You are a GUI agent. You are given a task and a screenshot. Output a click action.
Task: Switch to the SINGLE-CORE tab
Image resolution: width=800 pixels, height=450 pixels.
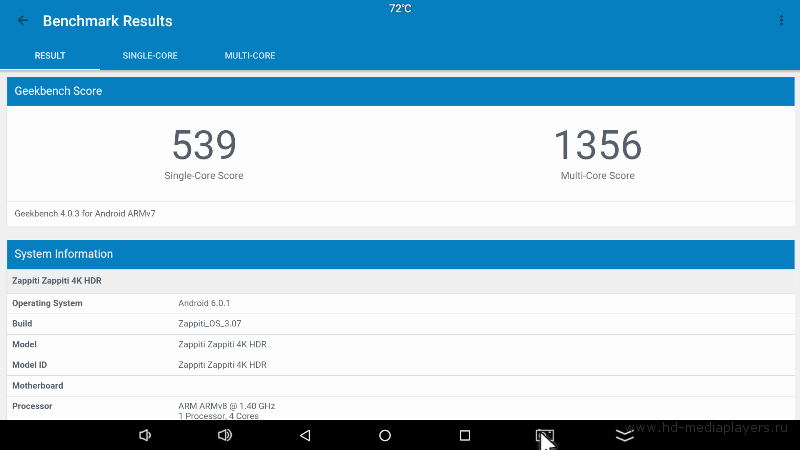(150, 56)
